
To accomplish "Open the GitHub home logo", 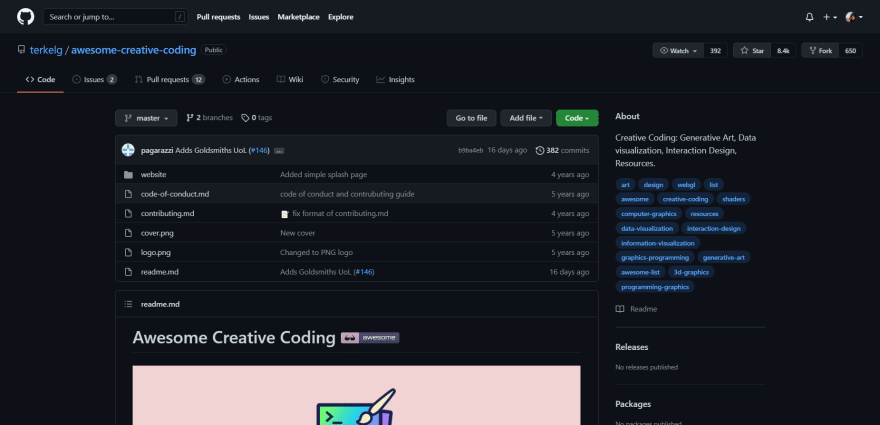I will tap(25, 17).
